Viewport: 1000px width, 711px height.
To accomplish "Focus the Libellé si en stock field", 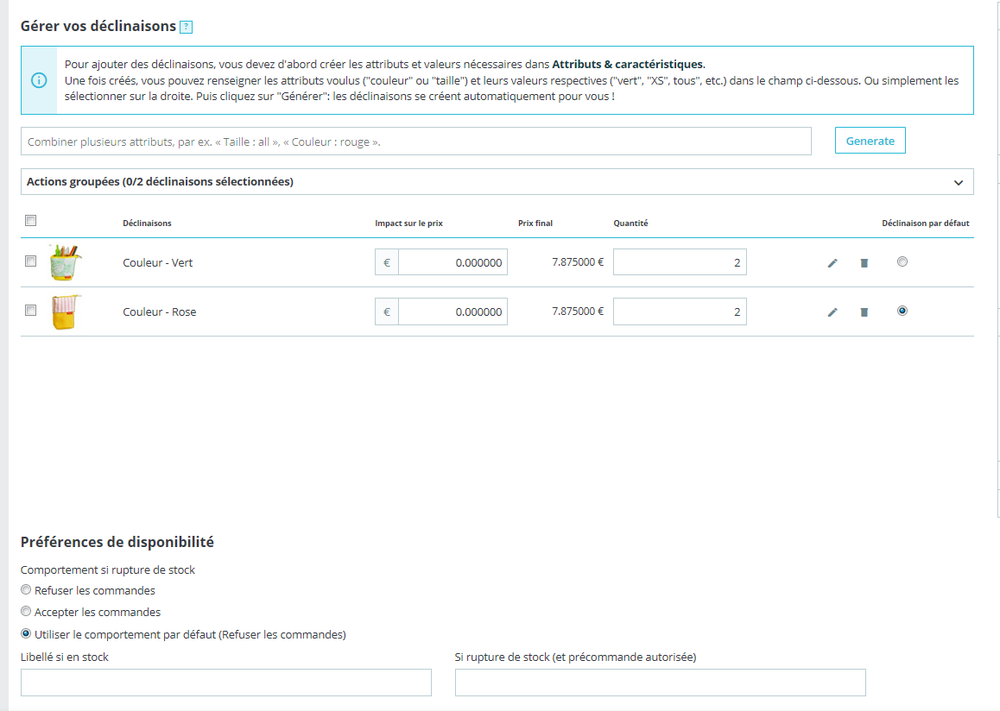I will pyautogui.click(x=226, y=682).
